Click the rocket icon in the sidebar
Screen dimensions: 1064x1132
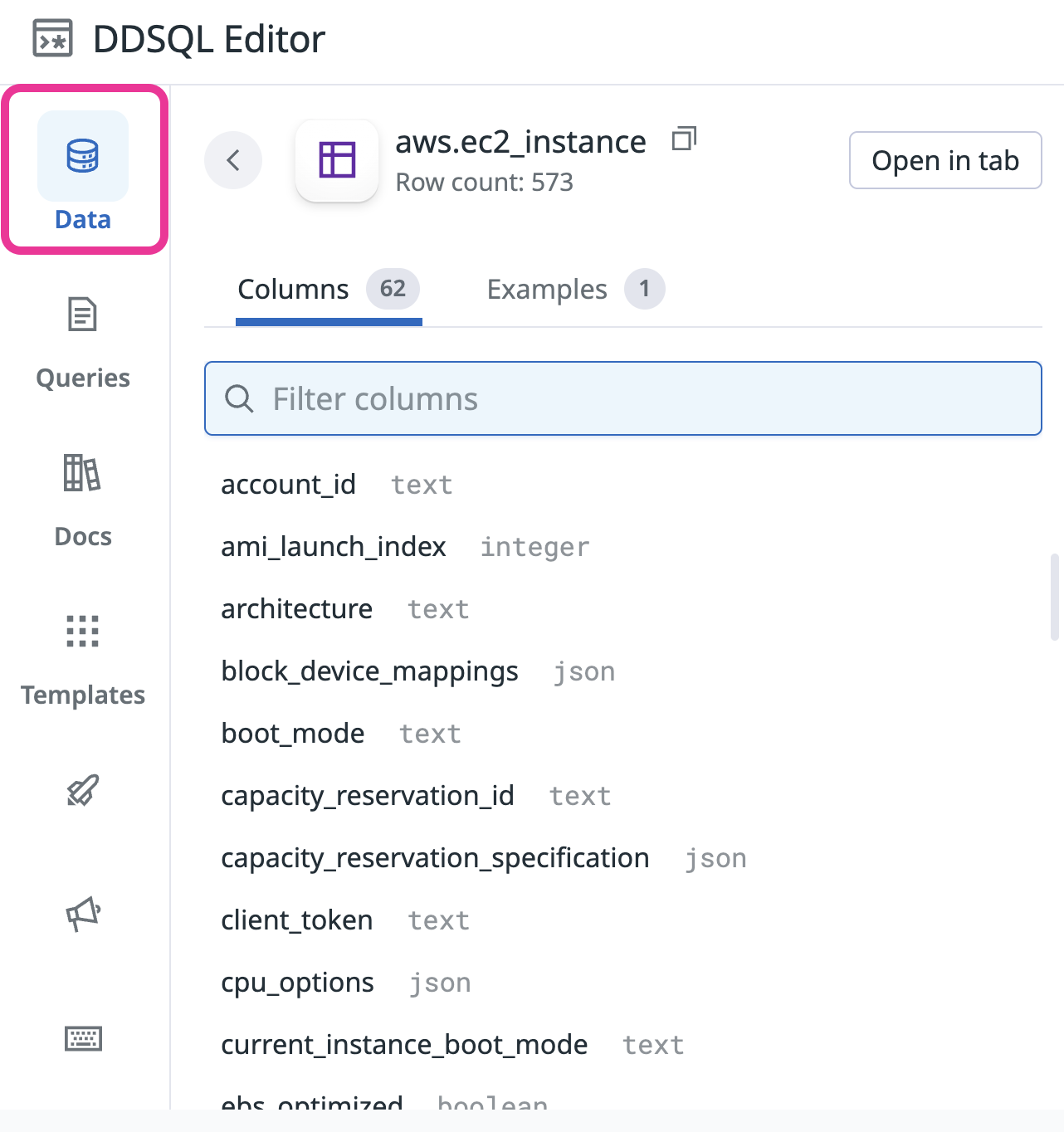pos(83,791)
